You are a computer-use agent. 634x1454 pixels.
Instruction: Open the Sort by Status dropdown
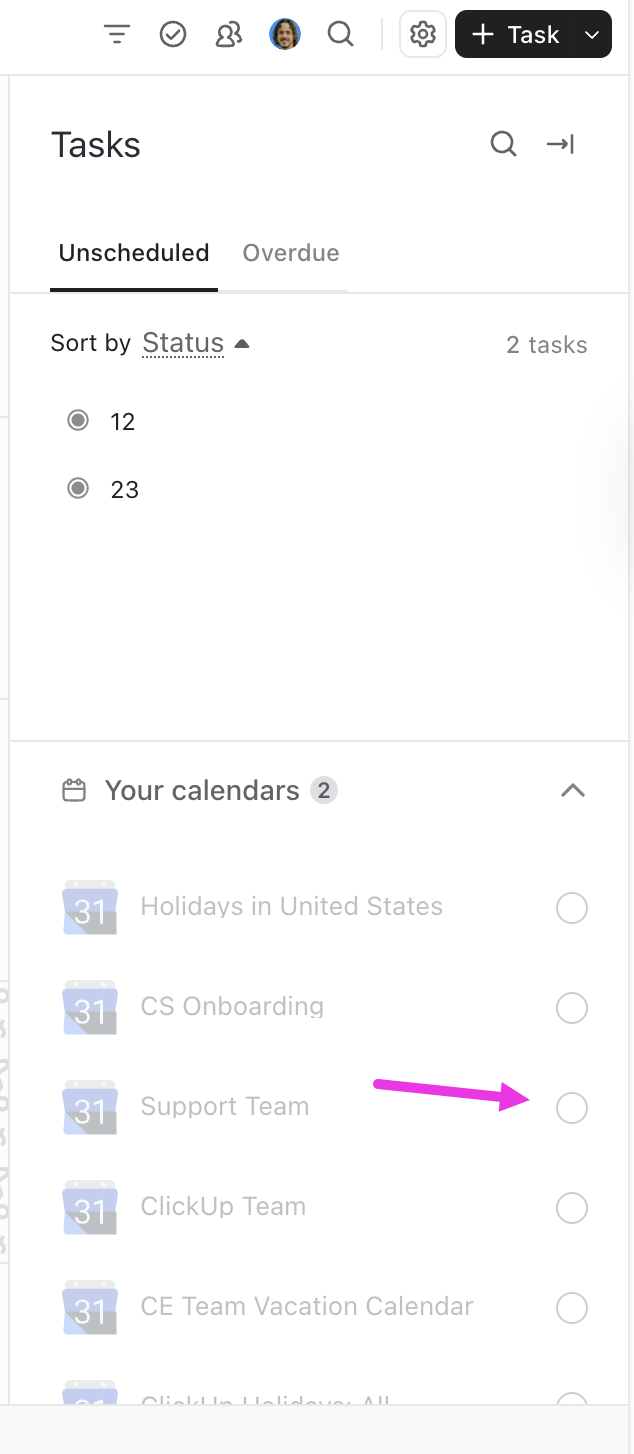pyautogui.click(x=183, y=343)
